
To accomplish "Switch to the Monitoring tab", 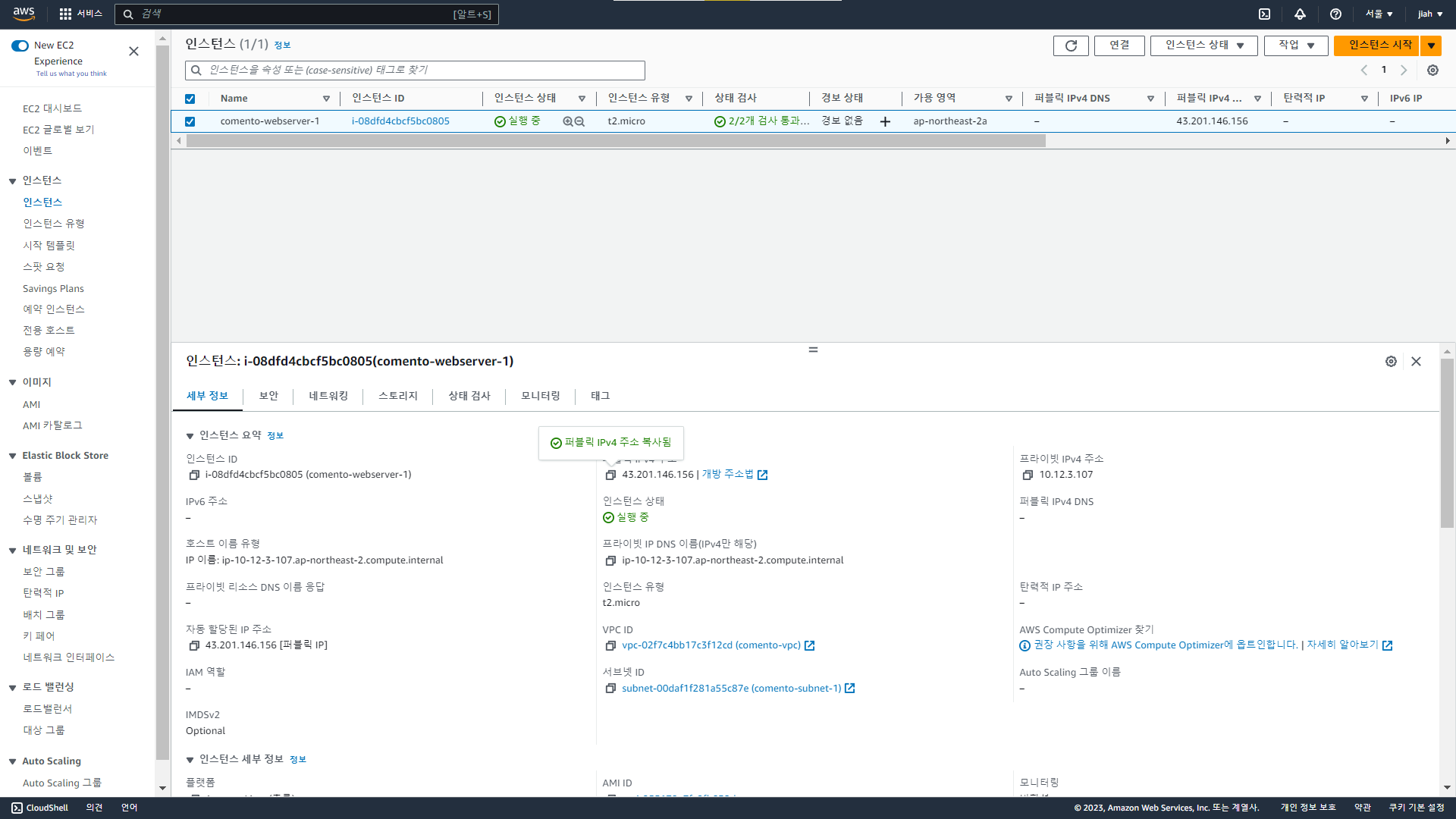I will [x=540, y=396].
